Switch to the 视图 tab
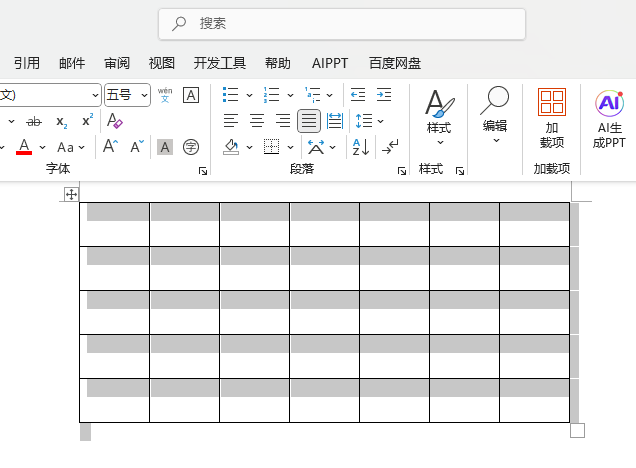 pyautogui.click(x=162, y=63)
